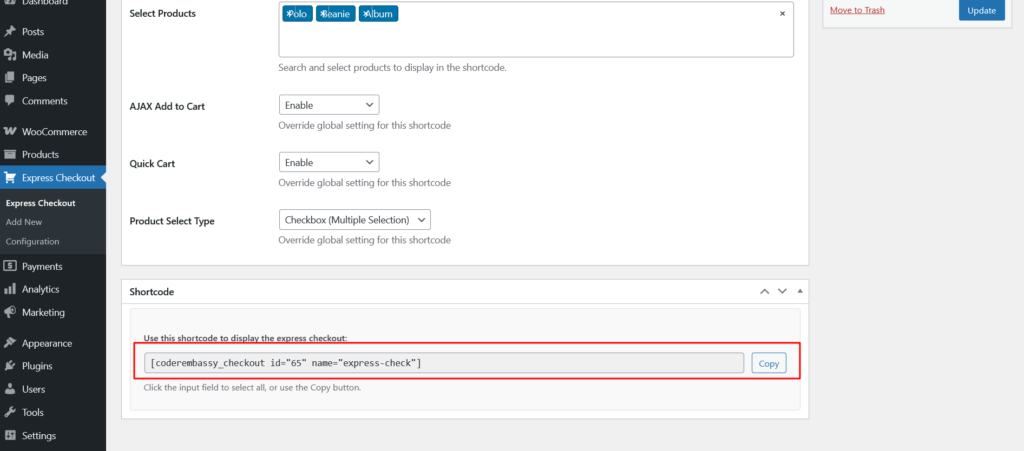Remove the Album product tag
1024x451 pixels.
pyautogui.click(x=366, y=14)
